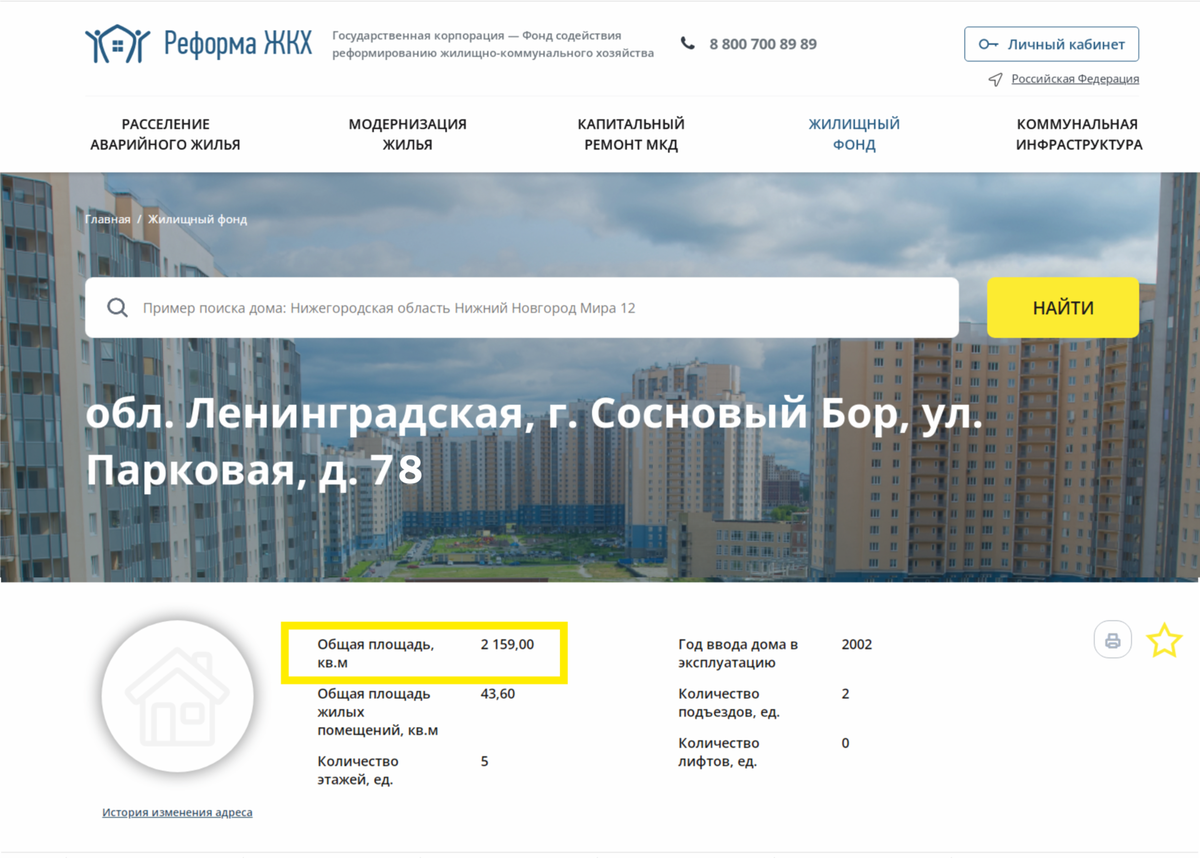Open the Коммунальная инфраструктура section
This screenshot has height=858, width=1200.
1078,133
